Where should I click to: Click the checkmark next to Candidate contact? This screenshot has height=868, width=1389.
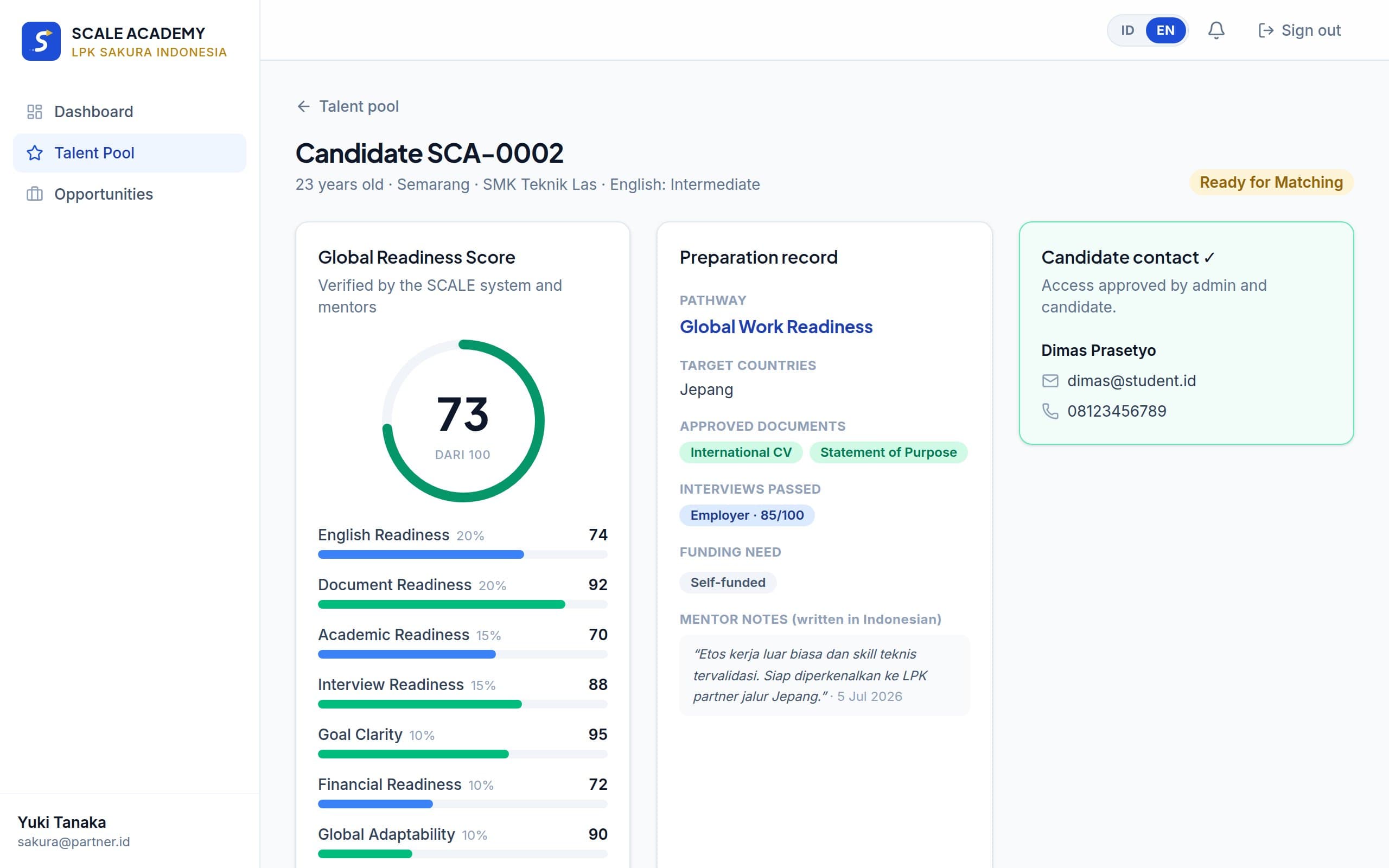pos(1209,258)
